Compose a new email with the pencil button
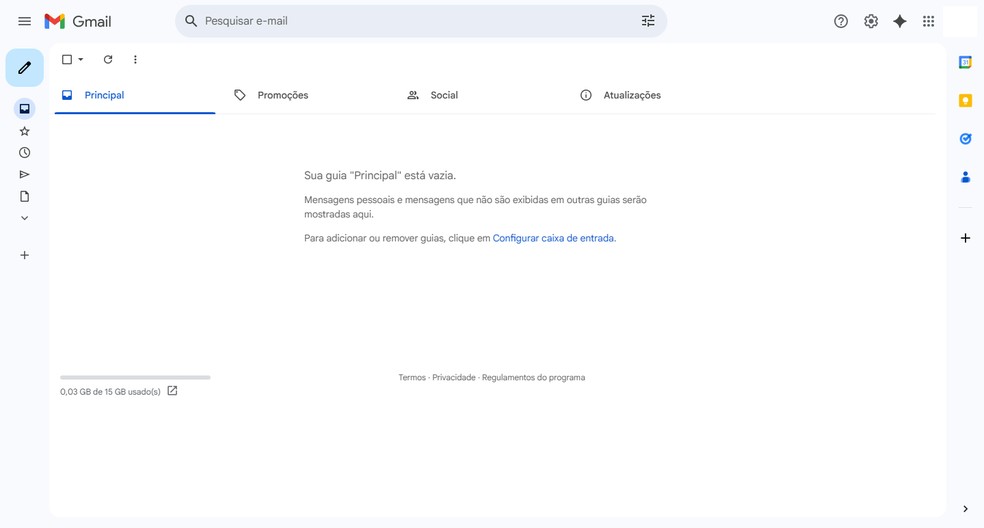This screenshot has width=984, height=528. click(24, 68)
